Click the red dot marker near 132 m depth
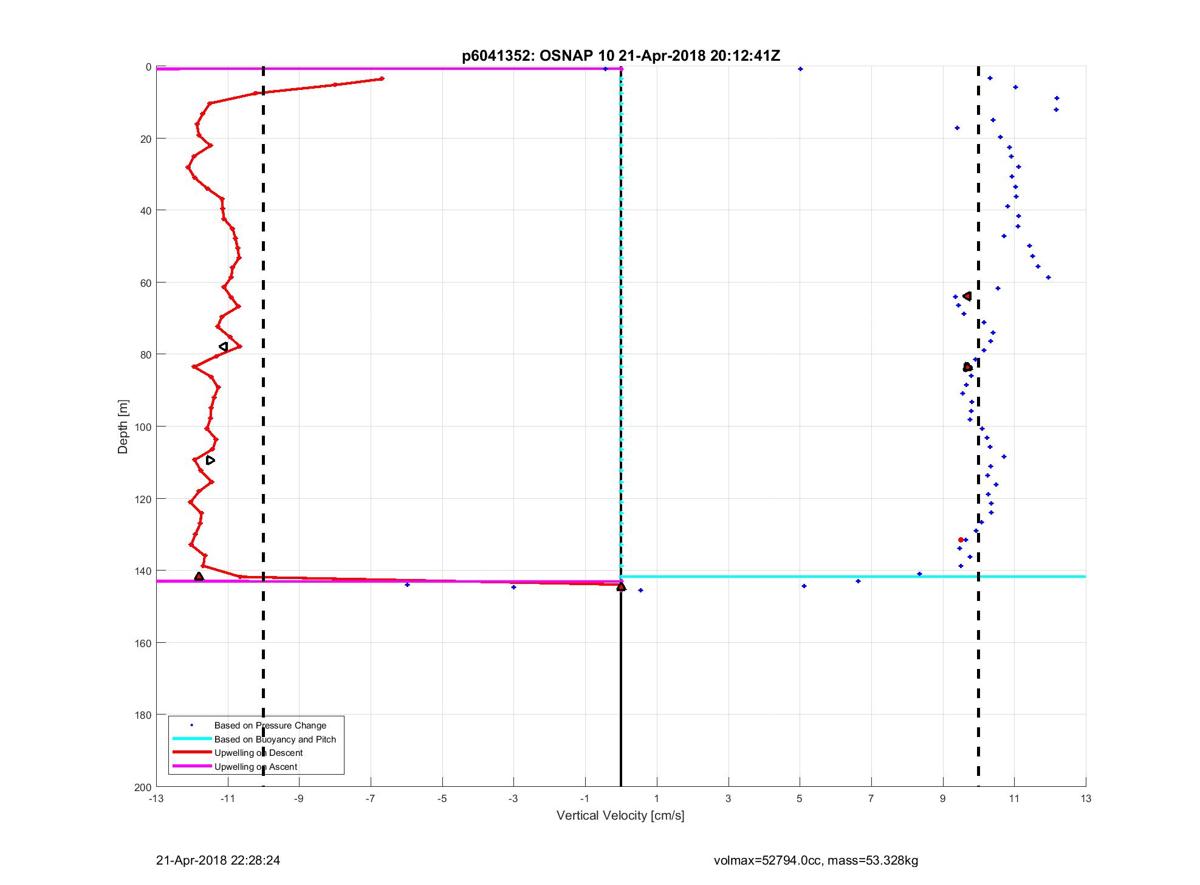The width and height of the screenshot is (1200, 885). (961, 540)
